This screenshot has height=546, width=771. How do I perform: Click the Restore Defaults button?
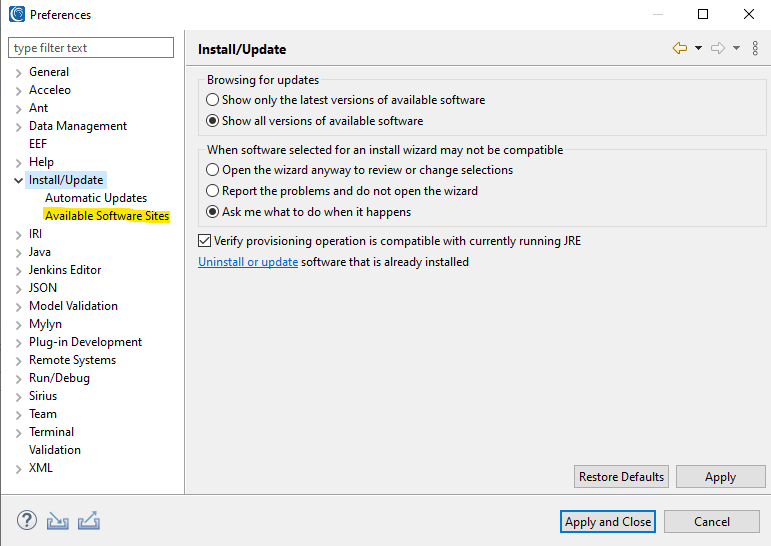(621, 477)
